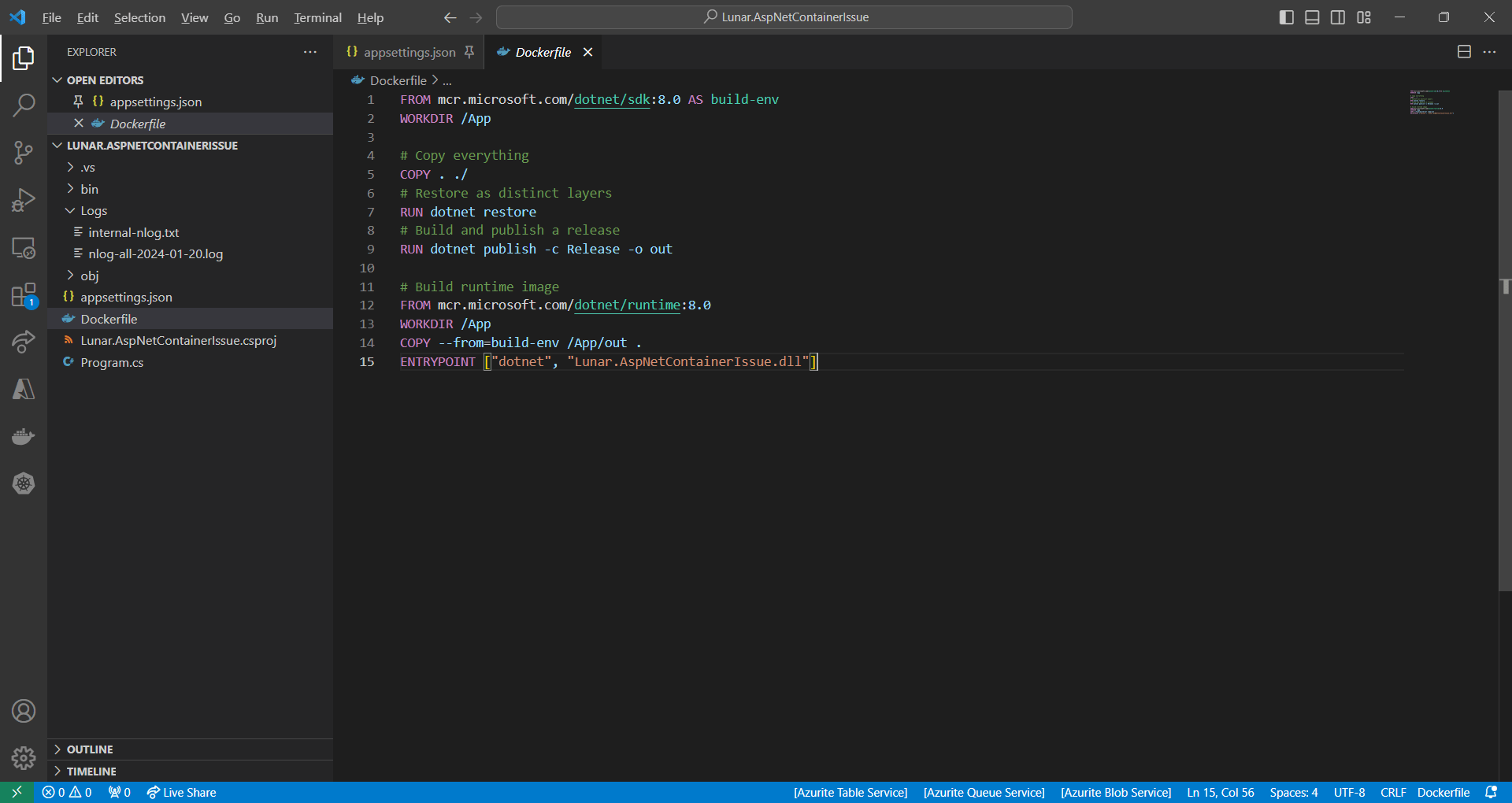
Task: Open the Docker view
Action: pos(24,436)
